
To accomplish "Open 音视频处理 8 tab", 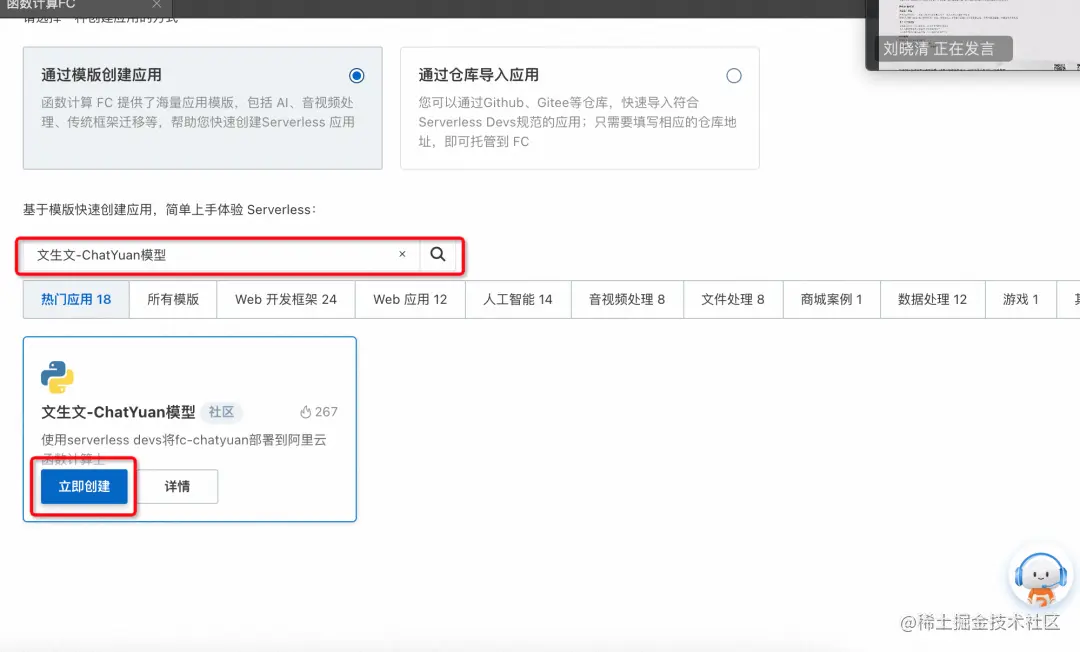I will tap(627, 299).
